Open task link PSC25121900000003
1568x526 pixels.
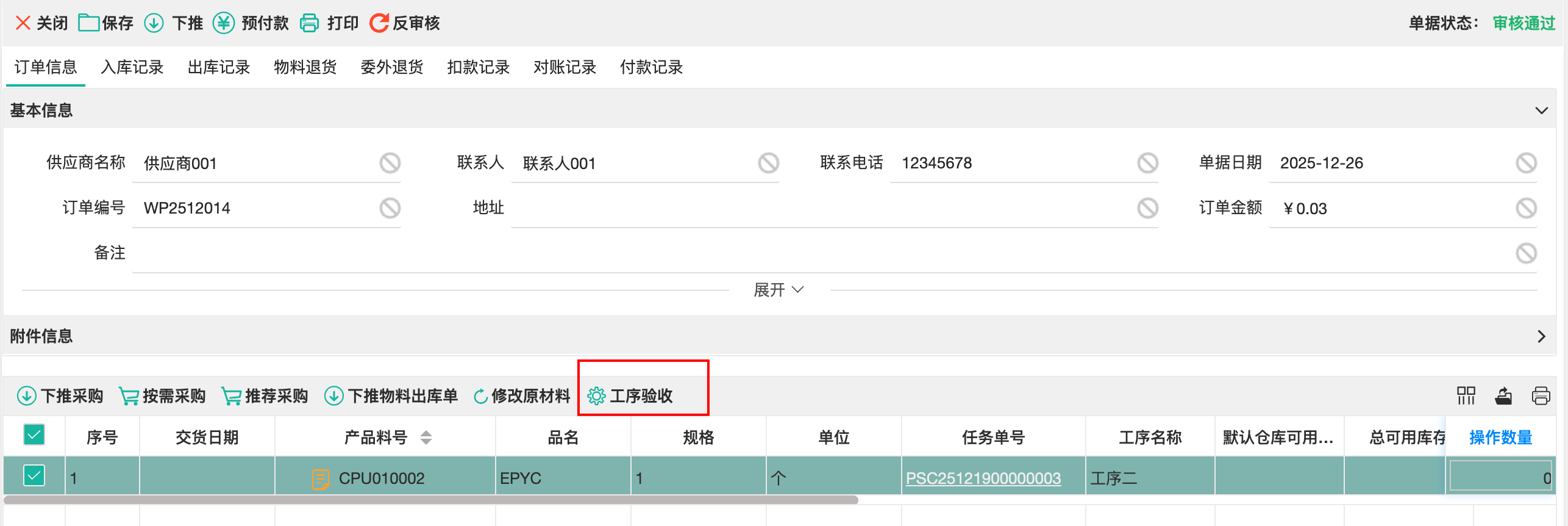pos(983,478)
